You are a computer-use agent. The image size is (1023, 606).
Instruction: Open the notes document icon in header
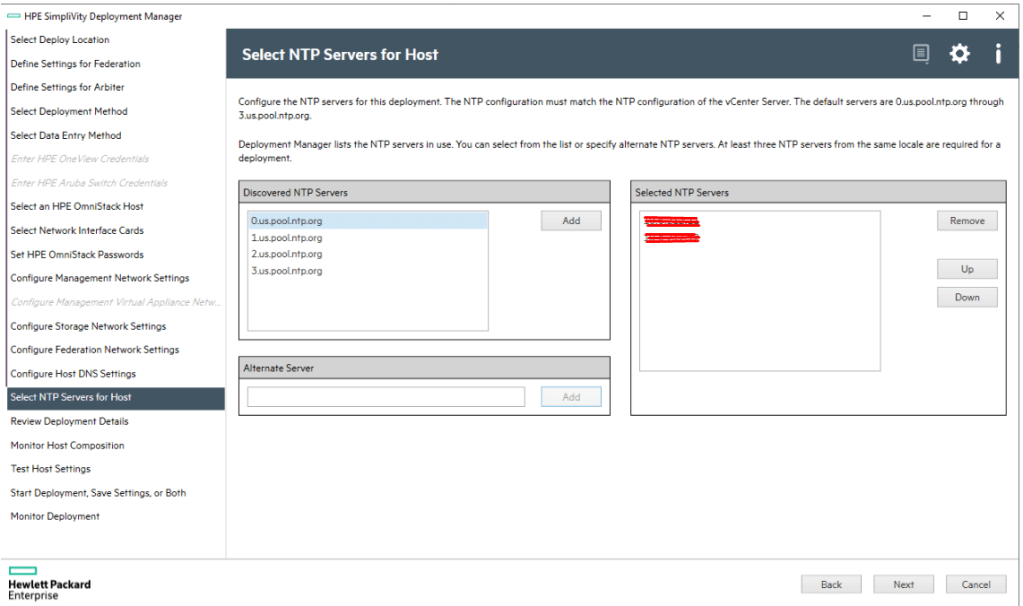click(921, 54)
